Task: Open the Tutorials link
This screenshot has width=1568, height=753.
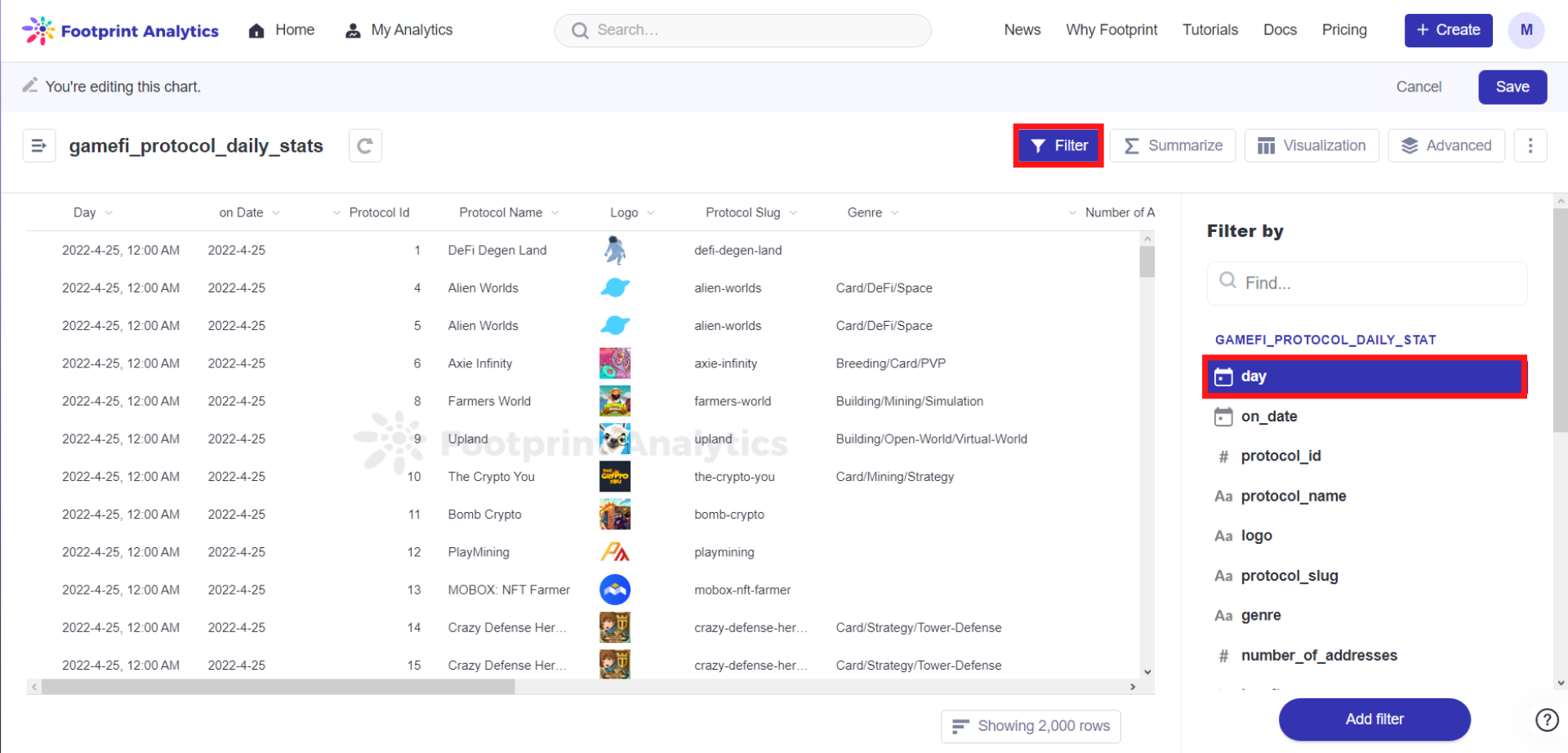Action: (x=1210, y=30)
